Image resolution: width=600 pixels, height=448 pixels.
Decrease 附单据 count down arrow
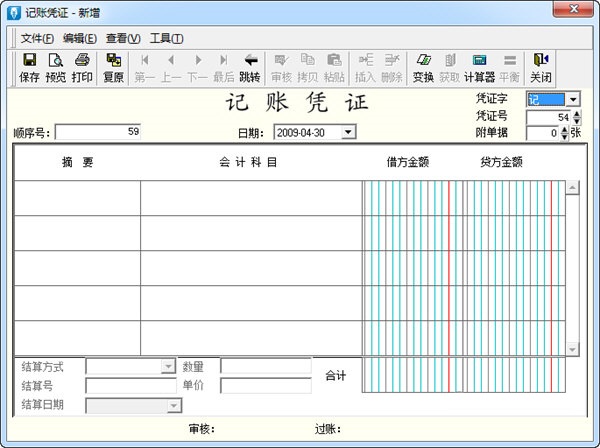[x=564, y=136]
